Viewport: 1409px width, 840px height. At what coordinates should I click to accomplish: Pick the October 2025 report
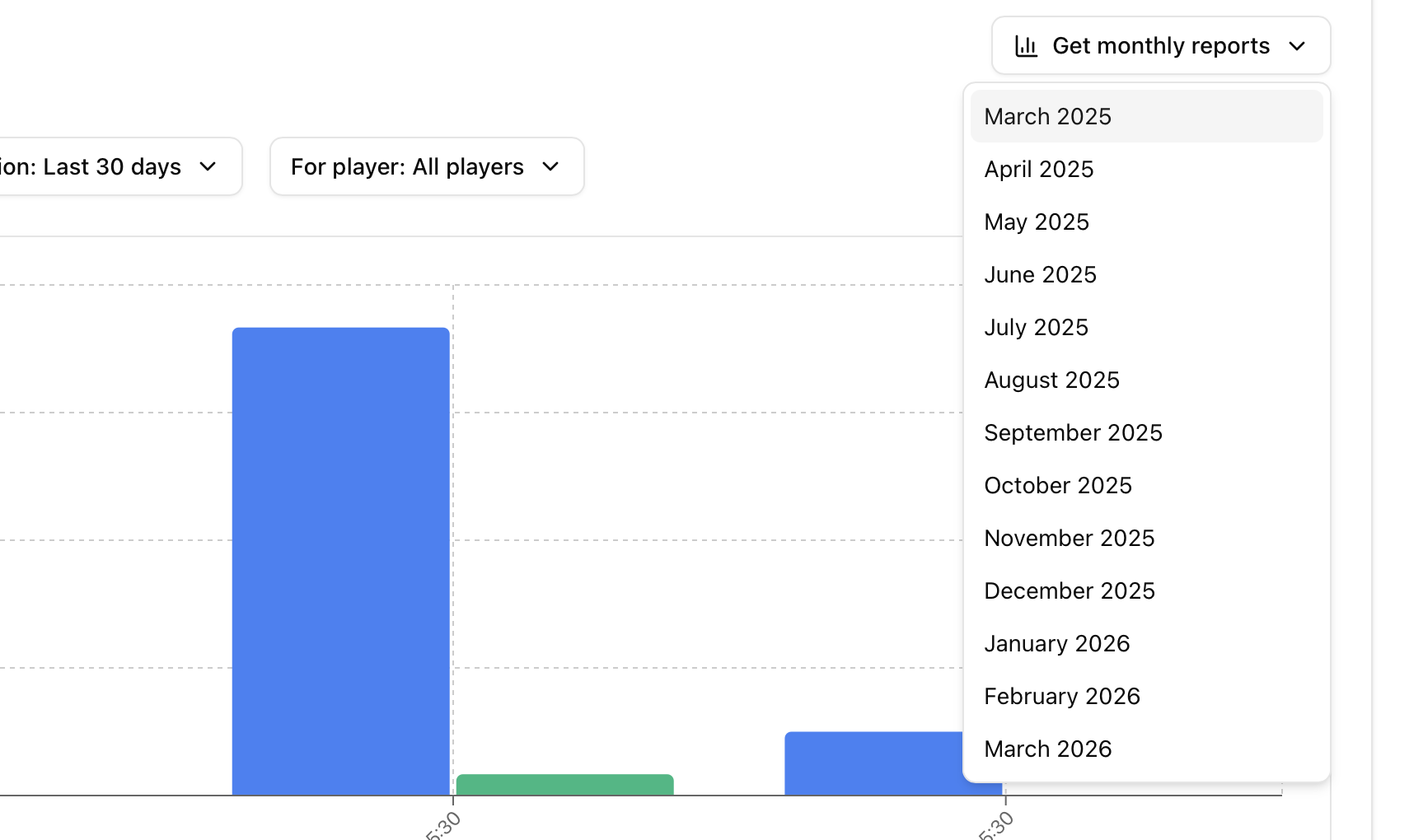(1058, 485)
